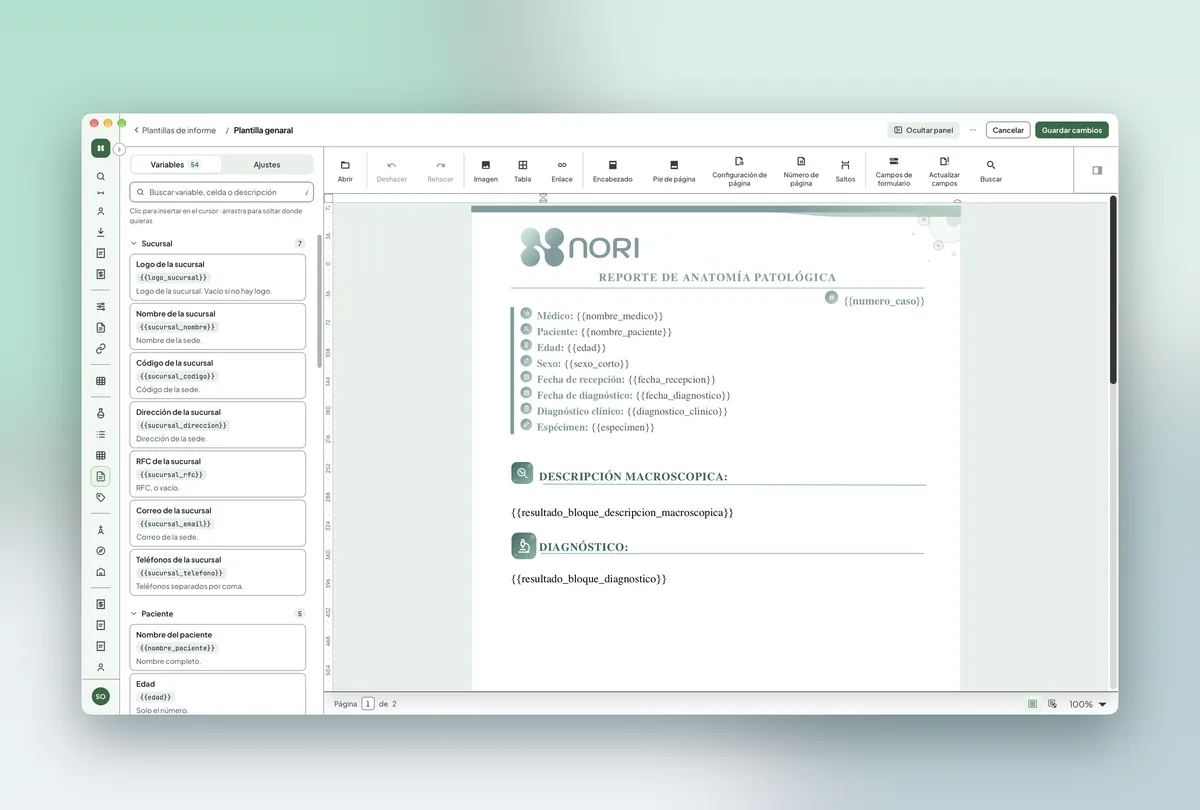
Task: Open the sidebar tag icon
Action: 100,497
